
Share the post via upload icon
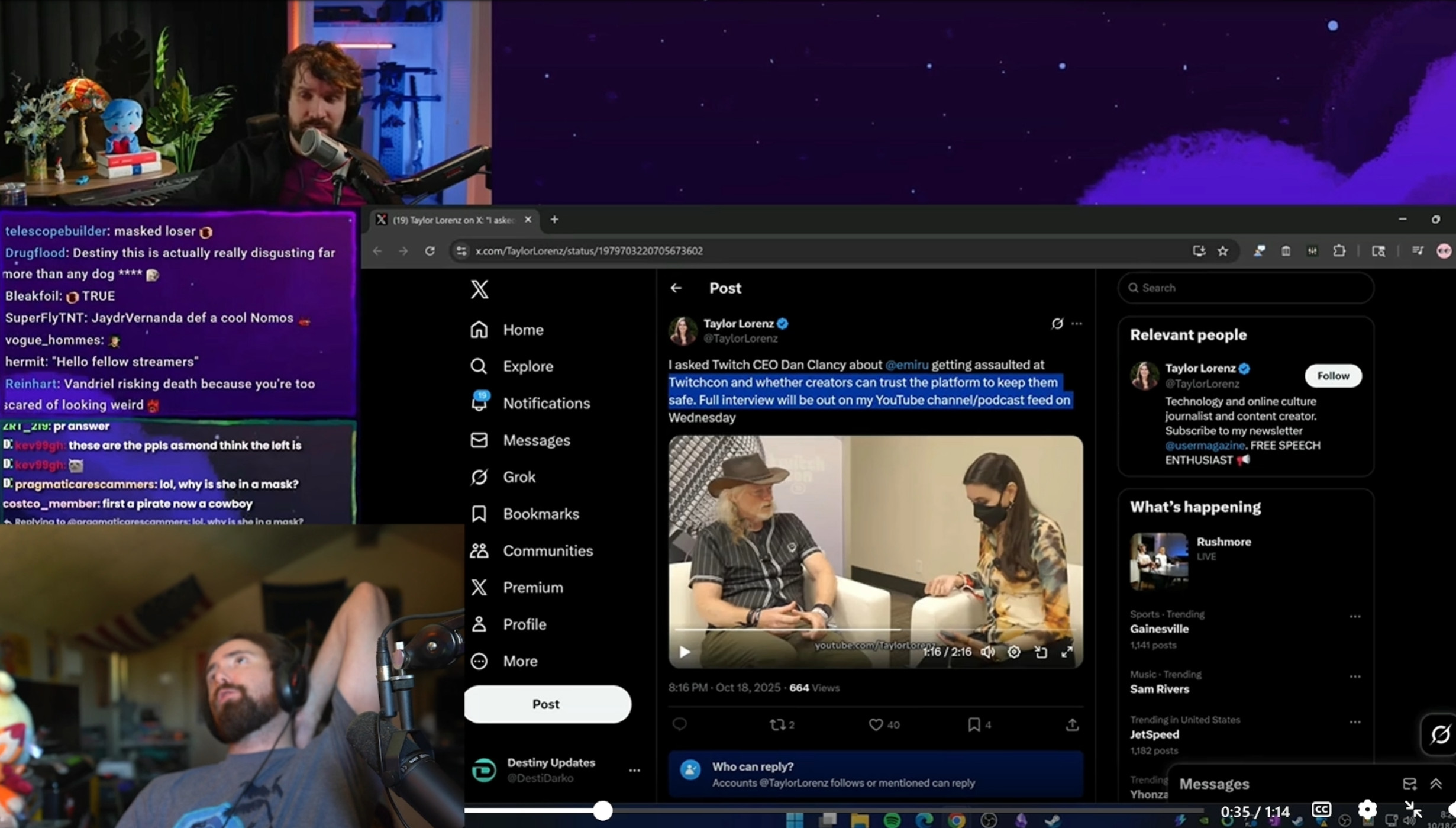tap(1072, 724)
